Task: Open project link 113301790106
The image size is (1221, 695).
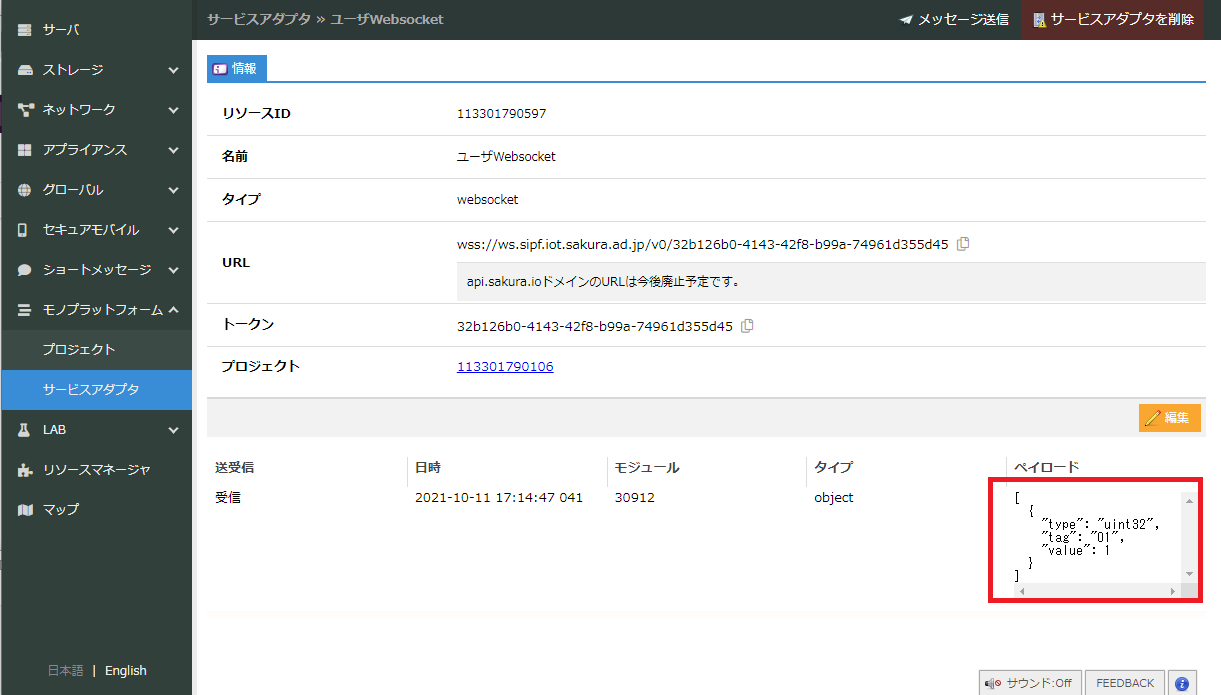Action: (x=505, y=367)
